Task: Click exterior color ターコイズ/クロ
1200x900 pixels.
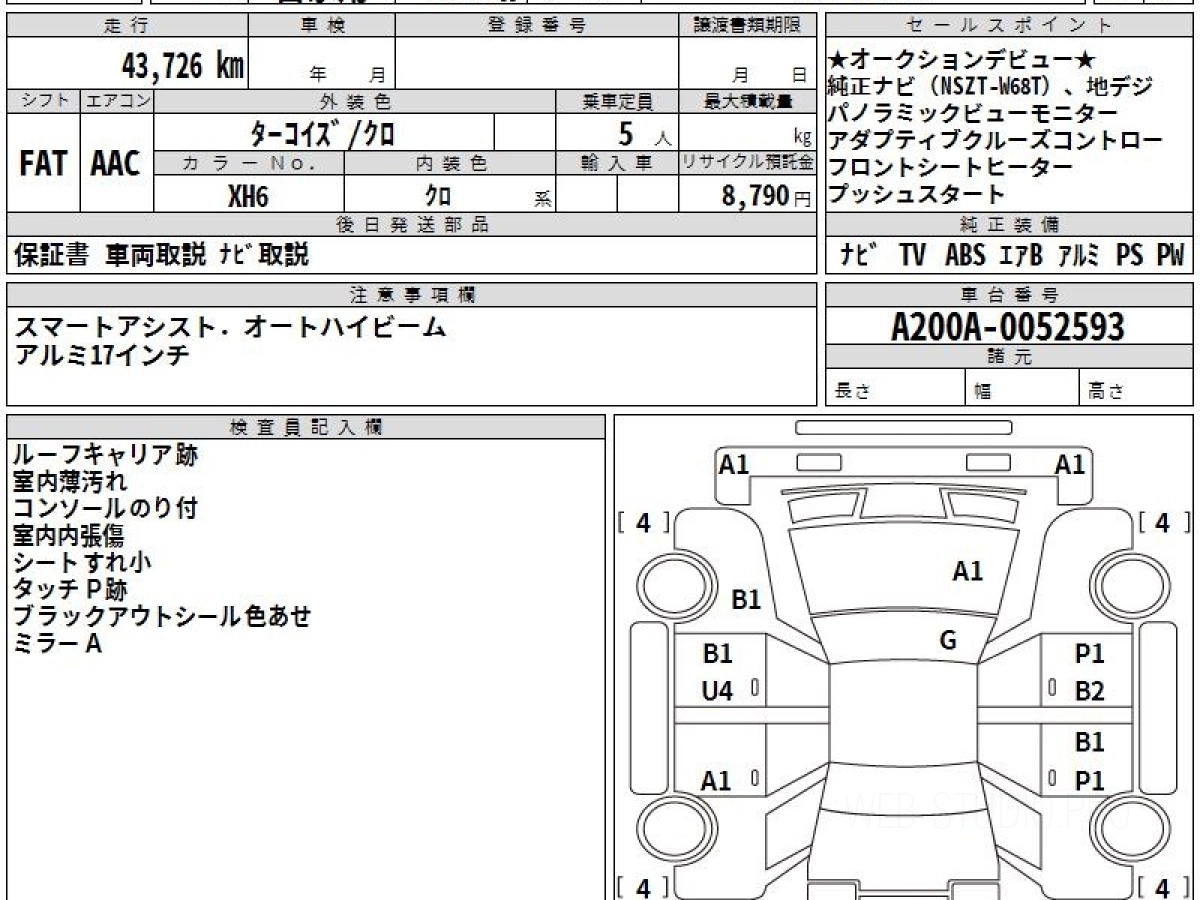Action: coord(324,133)
